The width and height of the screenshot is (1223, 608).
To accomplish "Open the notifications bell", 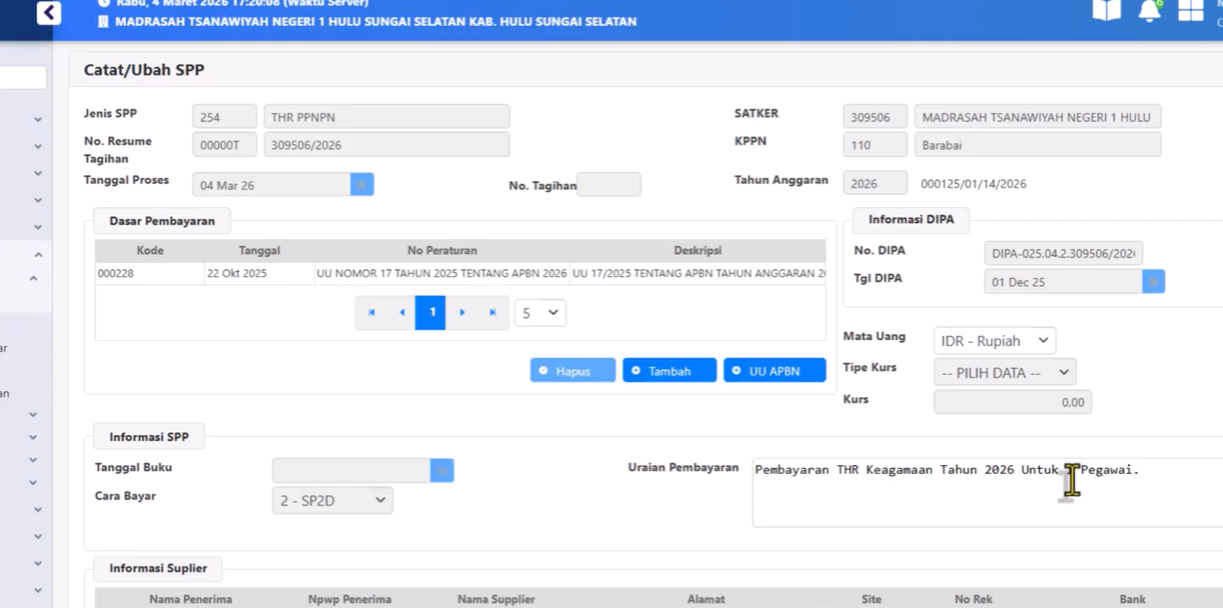I will [1149, 11].
